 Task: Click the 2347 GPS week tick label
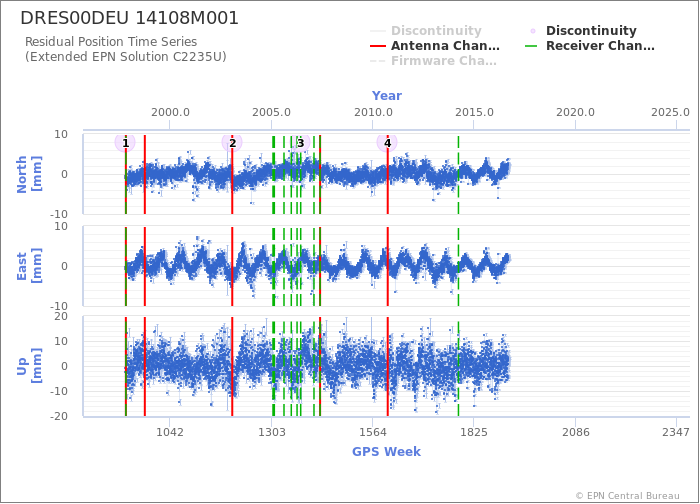point(676,432)
